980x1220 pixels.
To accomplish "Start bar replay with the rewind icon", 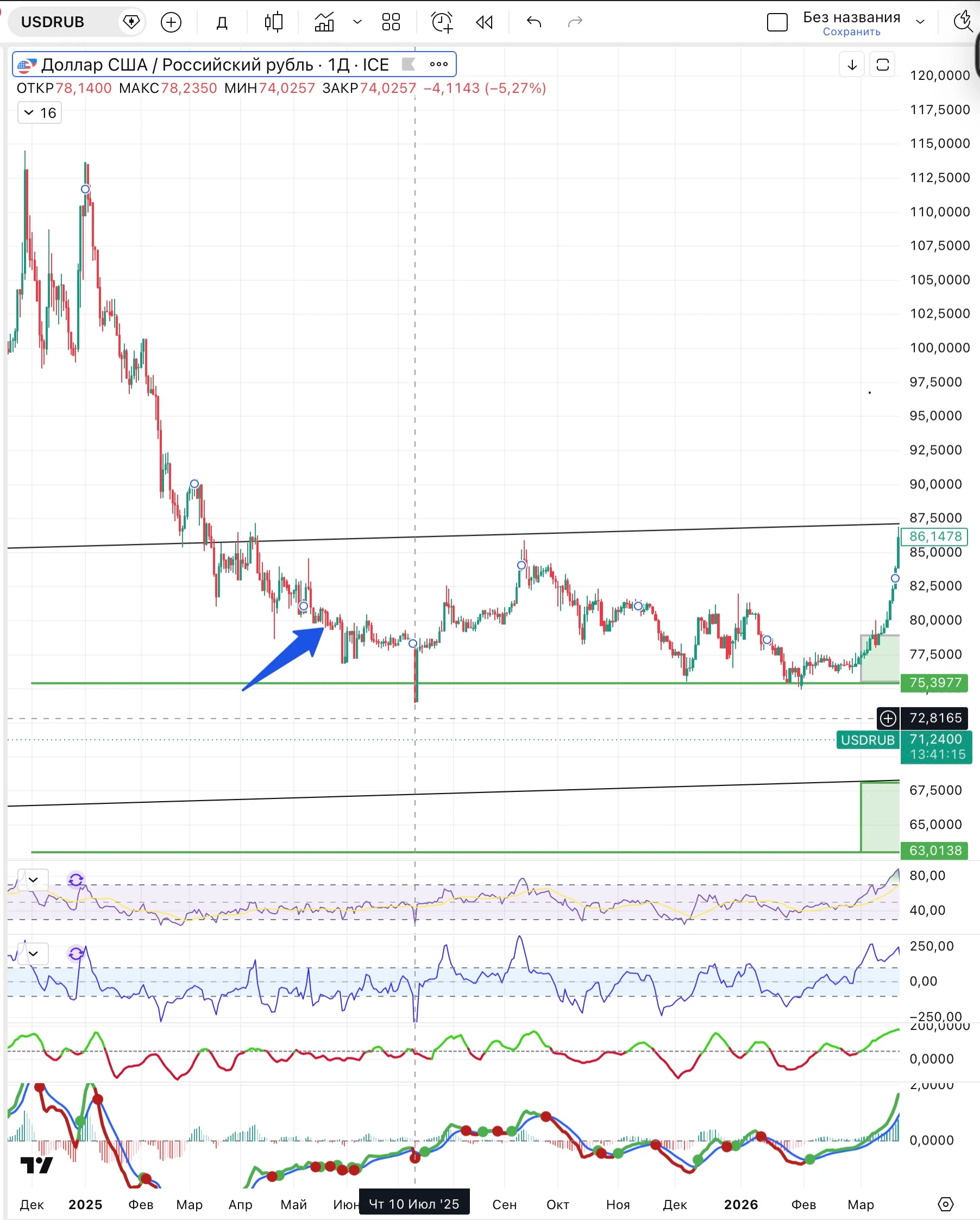I will coord(485,22).
